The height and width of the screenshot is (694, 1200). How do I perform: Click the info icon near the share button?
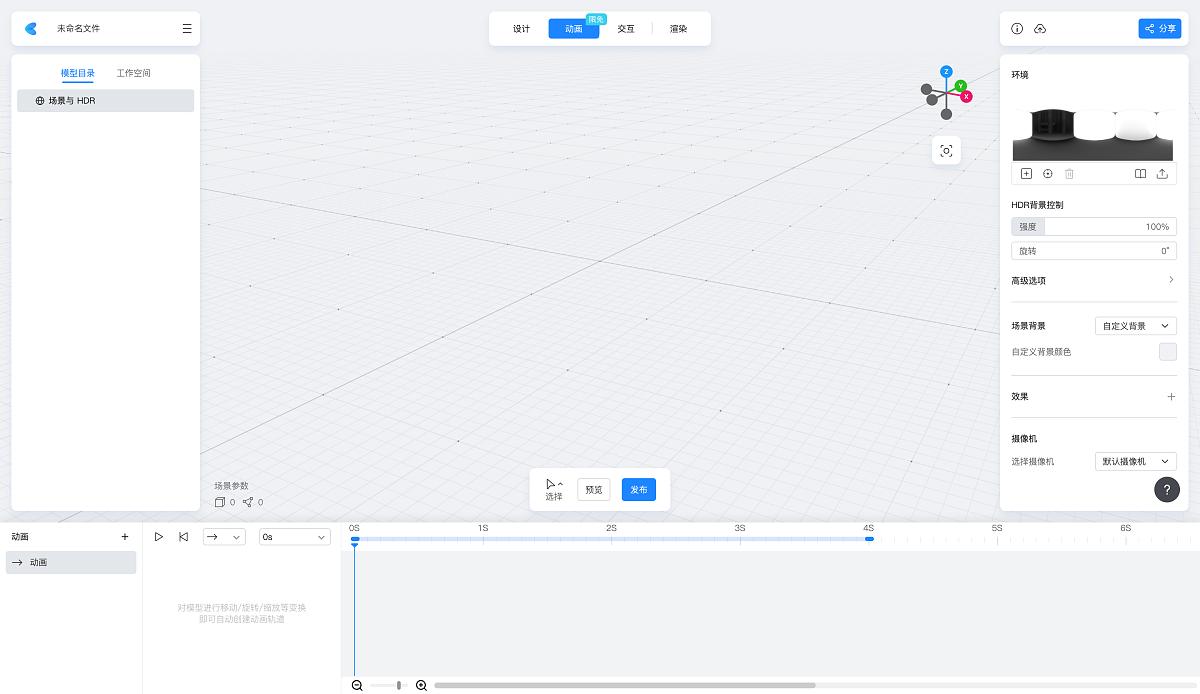(x=1017, y=29)
